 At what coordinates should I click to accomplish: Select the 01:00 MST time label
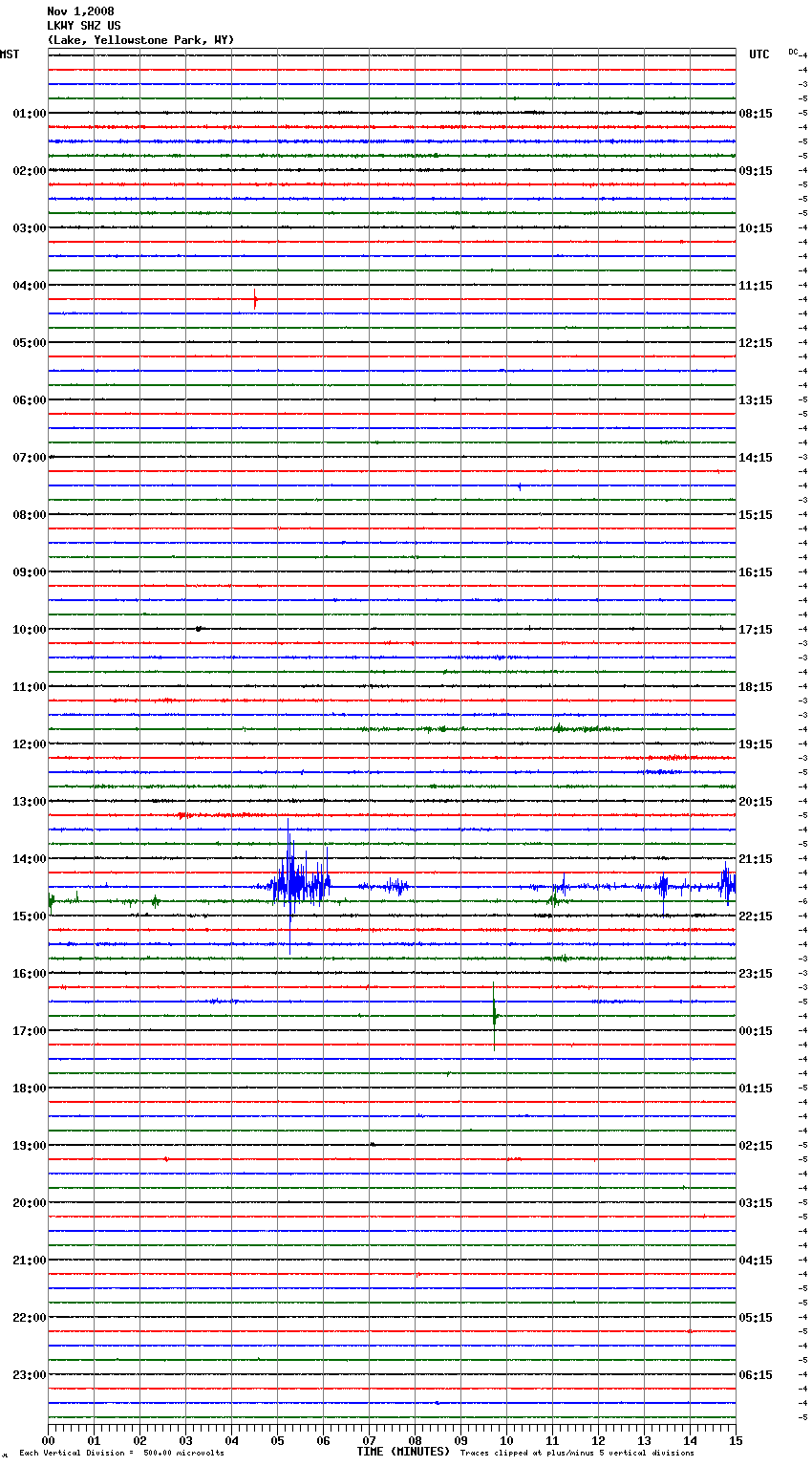pyautogui.click(x=30, y=114)
